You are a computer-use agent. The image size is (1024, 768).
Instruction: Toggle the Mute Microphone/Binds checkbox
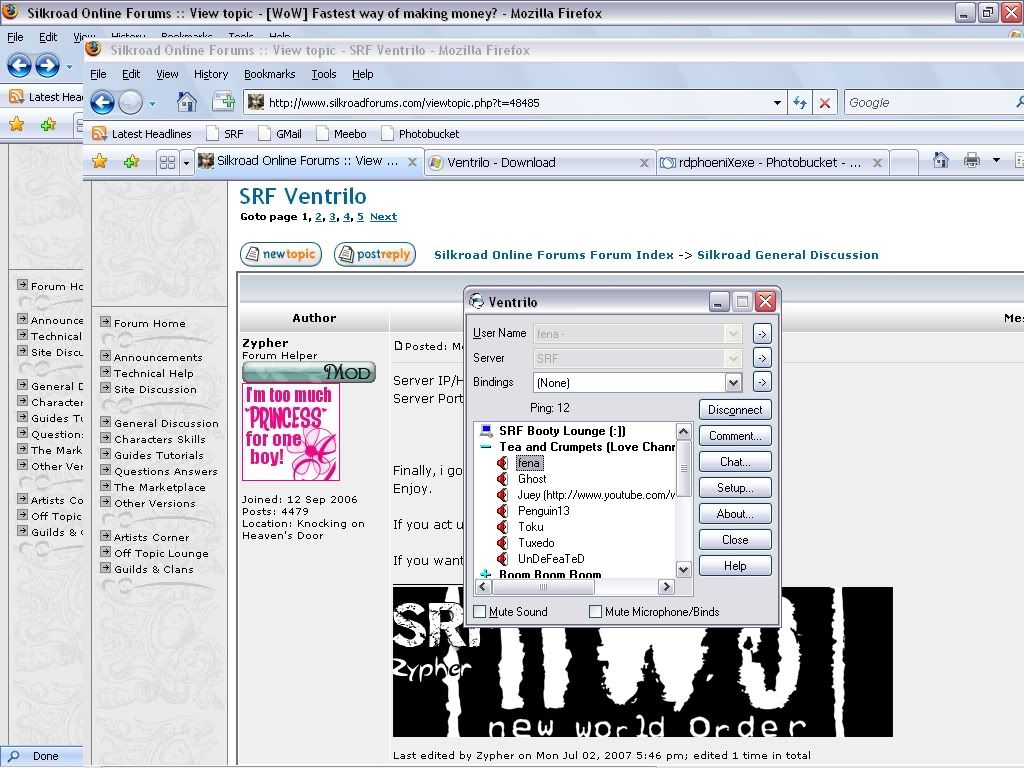tap(595, 612)
